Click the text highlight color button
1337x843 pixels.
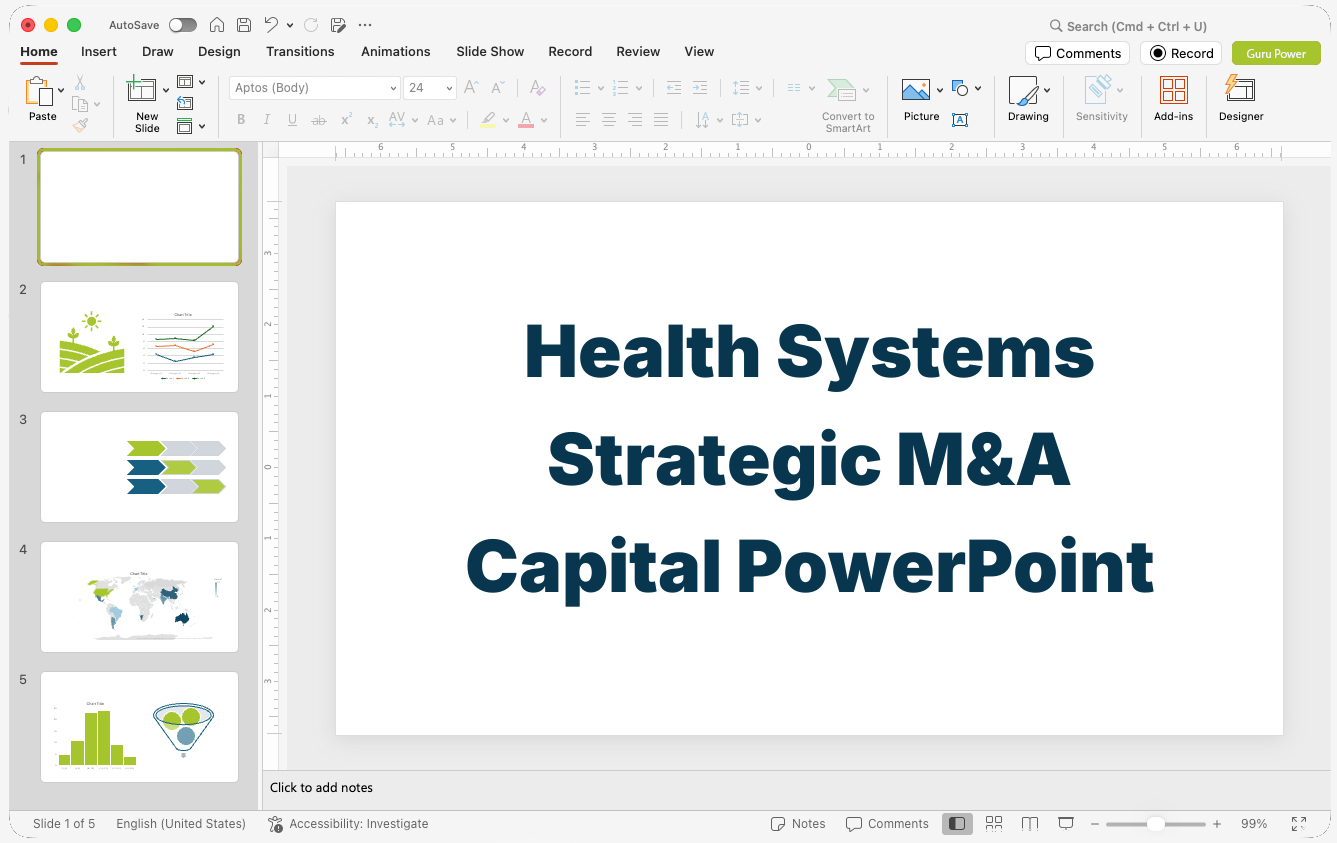click(487, 120)
